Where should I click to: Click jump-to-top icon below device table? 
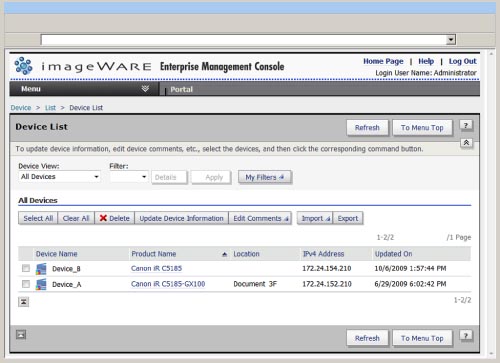(x=23, y=302)
